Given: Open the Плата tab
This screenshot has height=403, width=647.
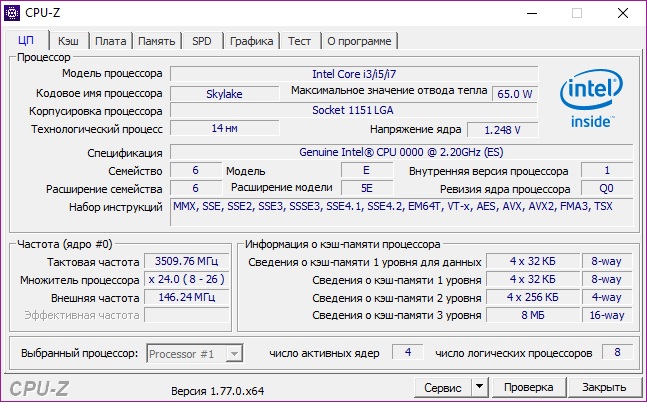Looking at the screenshot, I should point(111,41).
